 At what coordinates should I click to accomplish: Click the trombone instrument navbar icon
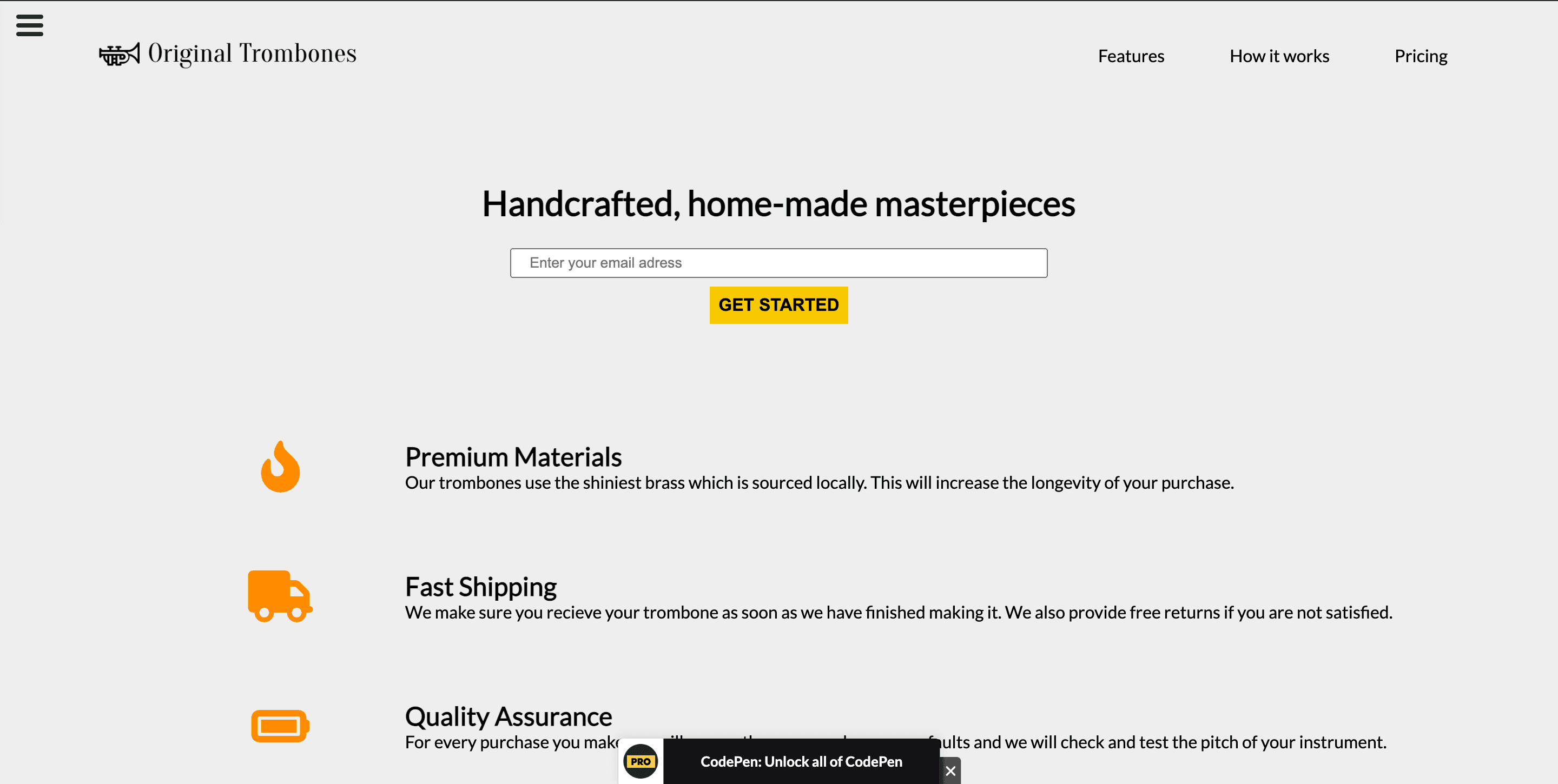tap(117, 55)
